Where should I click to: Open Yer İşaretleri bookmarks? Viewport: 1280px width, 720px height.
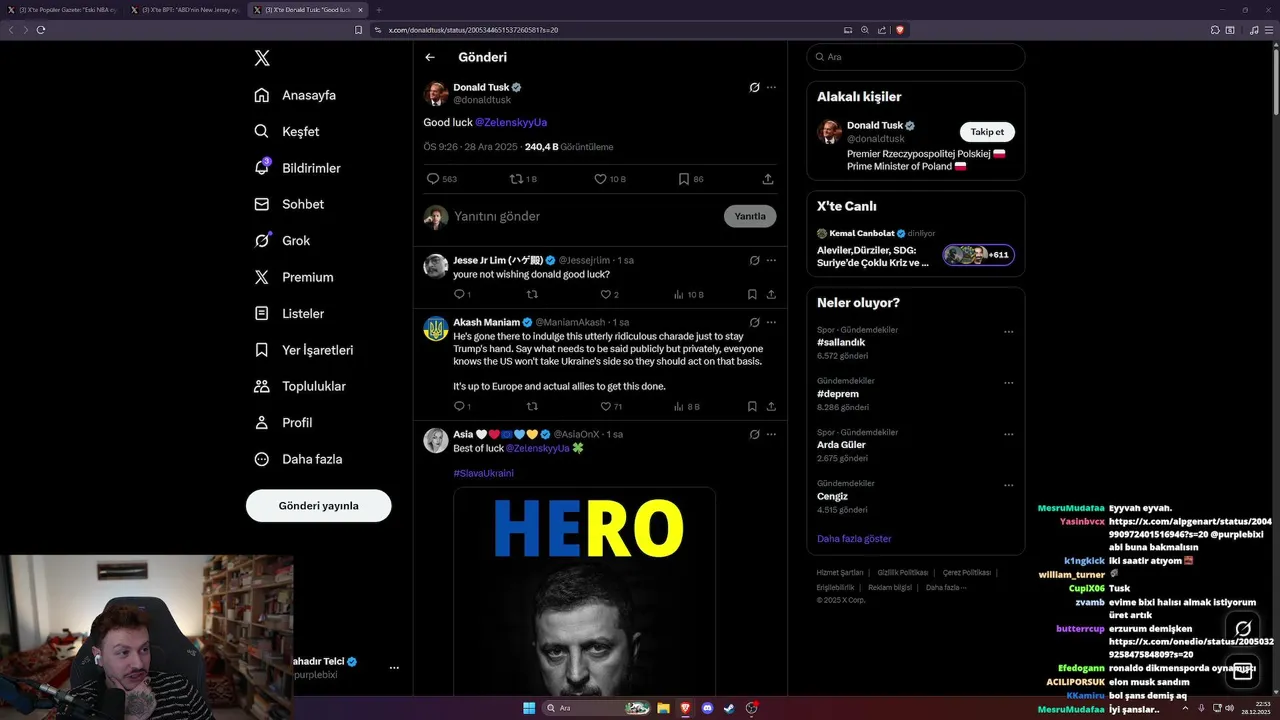pos(303,350)
